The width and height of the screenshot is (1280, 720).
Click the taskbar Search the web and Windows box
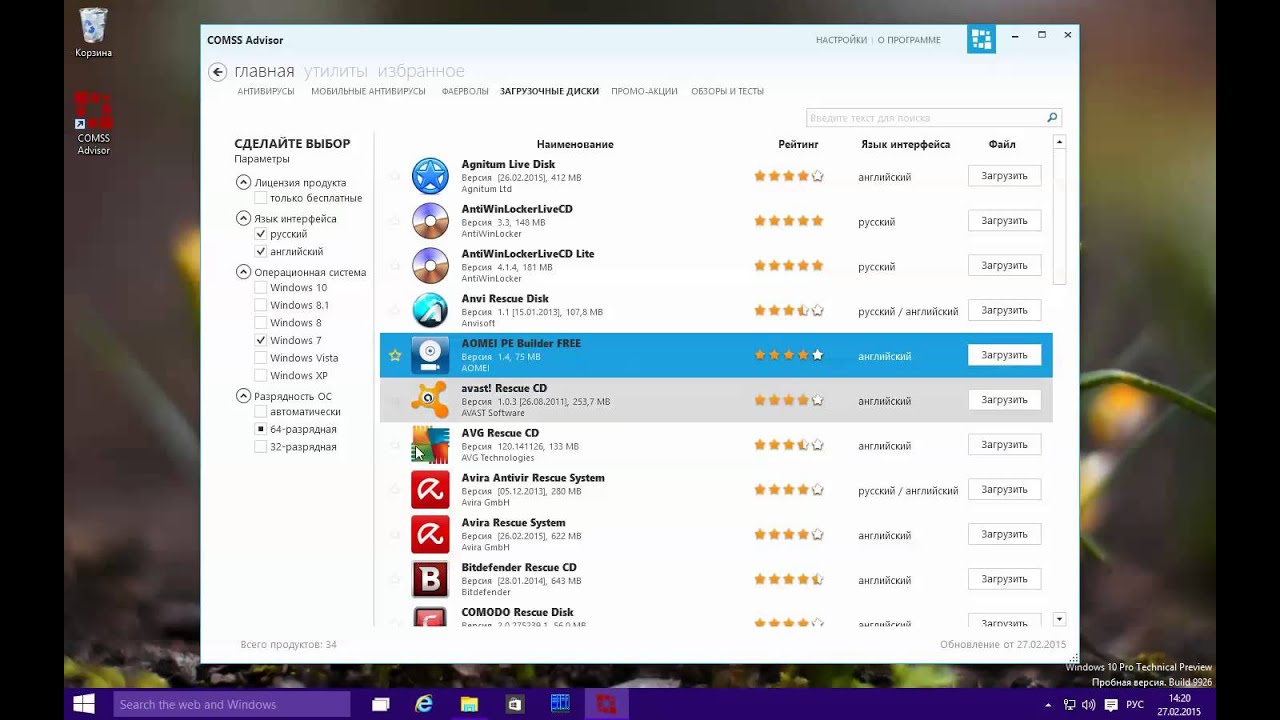click(x=231, y=704)
